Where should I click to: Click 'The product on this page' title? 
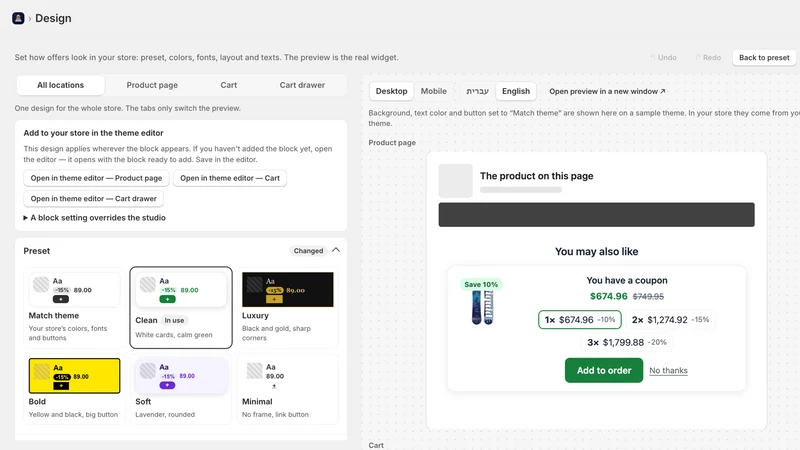coord(536,176)
